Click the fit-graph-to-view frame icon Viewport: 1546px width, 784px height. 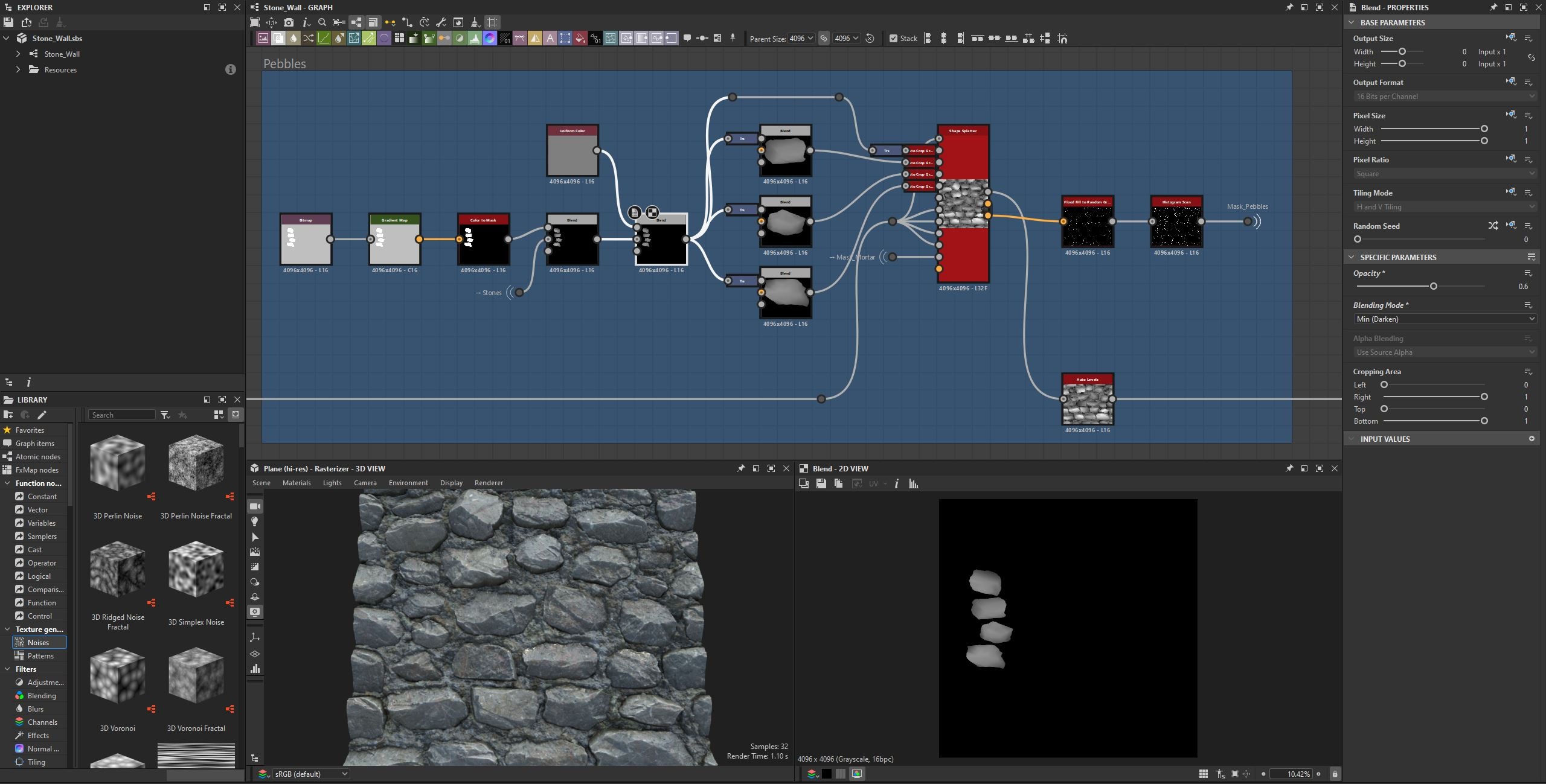[255, 22]
